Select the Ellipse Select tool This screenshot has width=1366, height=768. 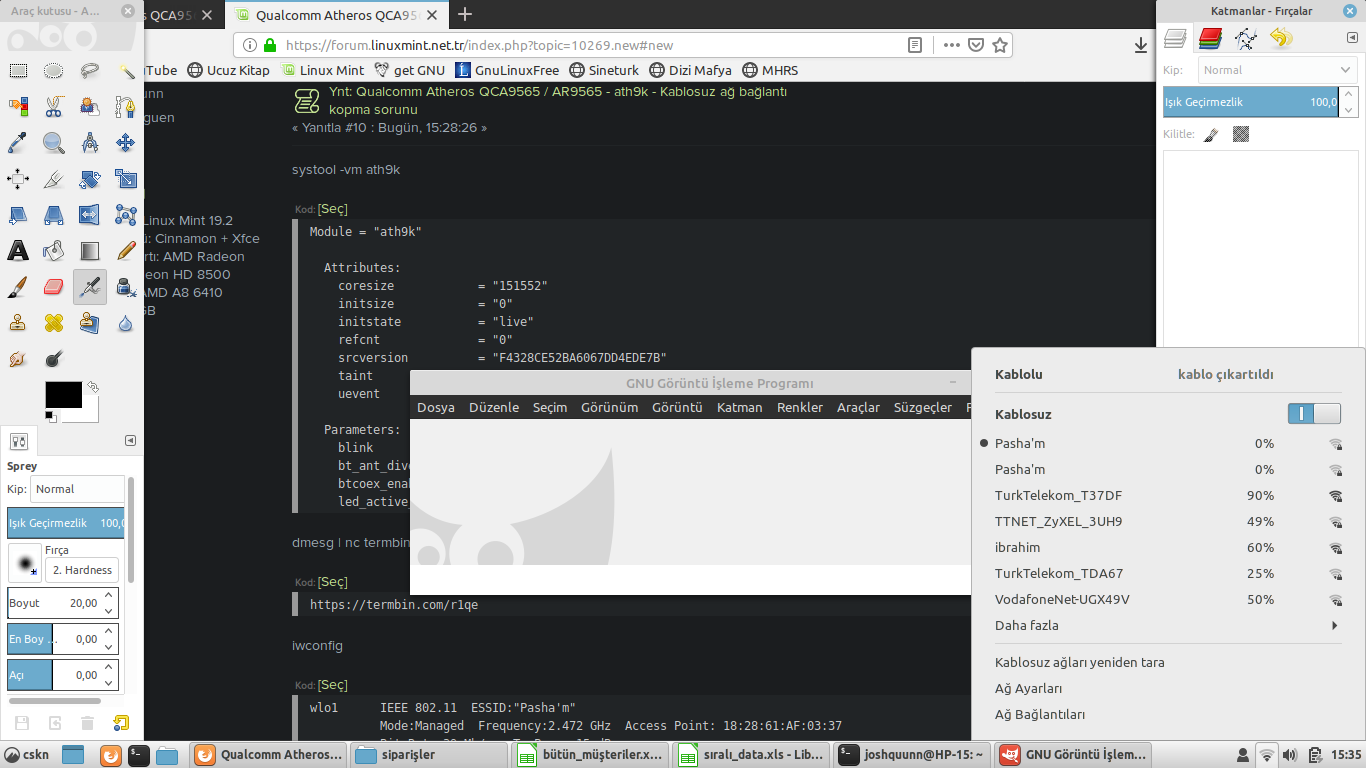(54, 71)
